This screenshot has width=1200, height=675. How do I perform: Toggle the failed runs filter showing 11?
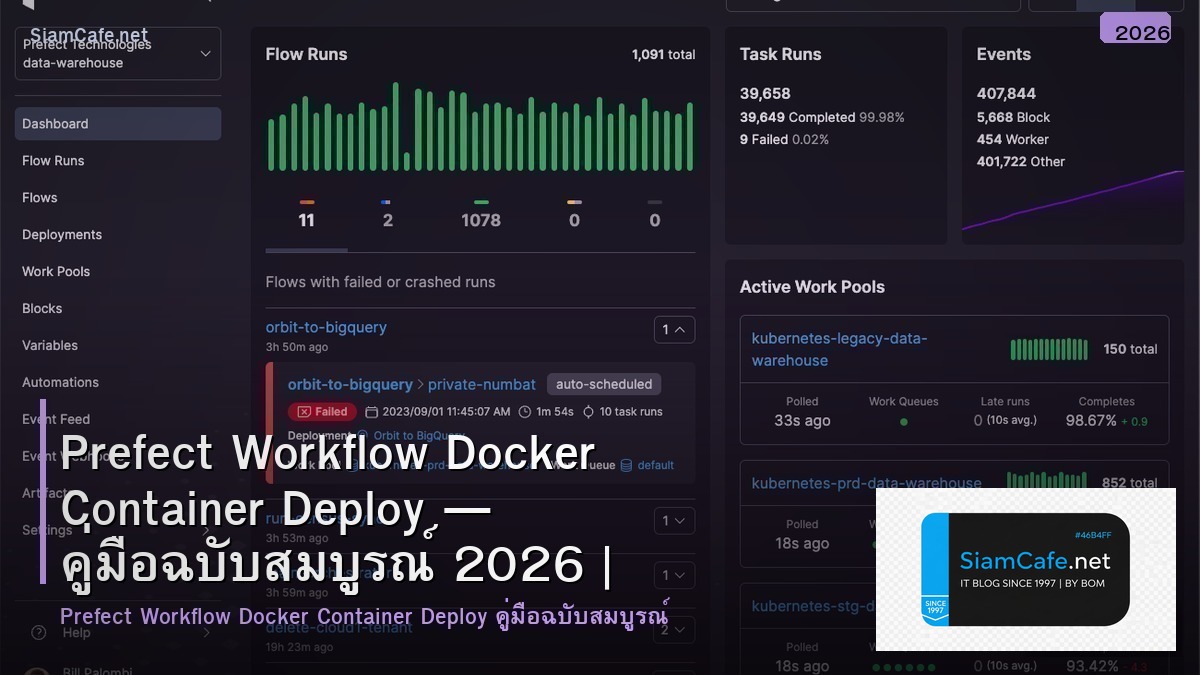point(306,211)
